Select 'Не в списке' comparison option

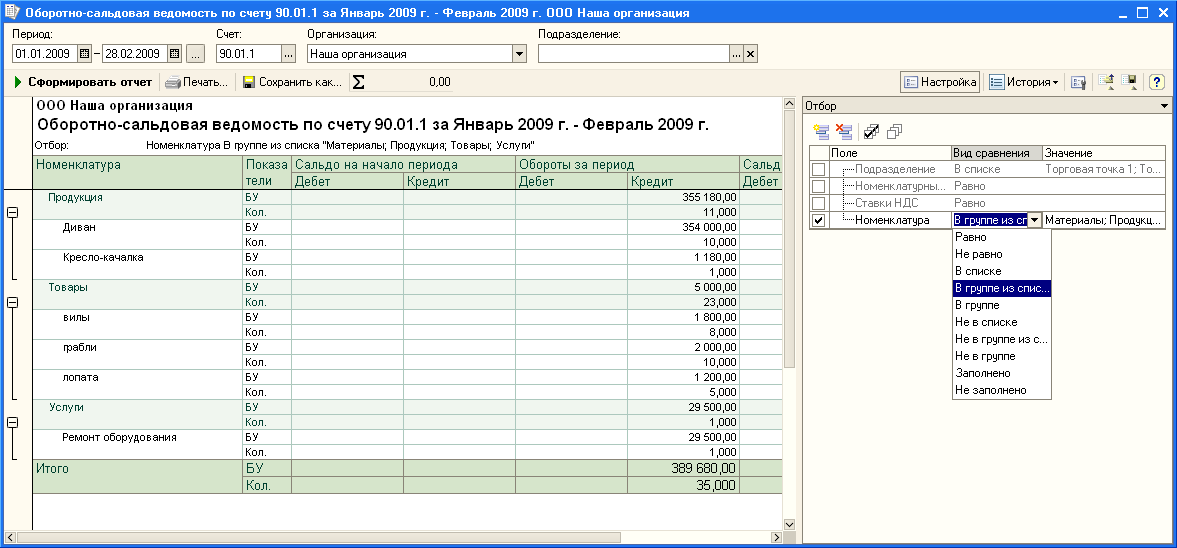click(986, 322)
